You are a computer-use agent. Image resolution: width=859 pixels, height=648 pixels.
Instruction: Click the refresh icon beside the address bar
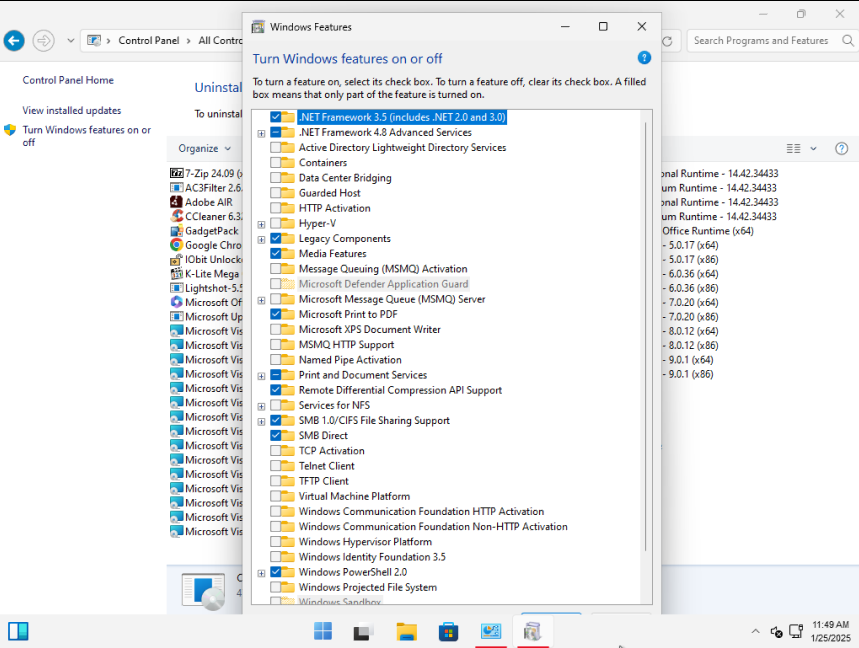point(667,41)
